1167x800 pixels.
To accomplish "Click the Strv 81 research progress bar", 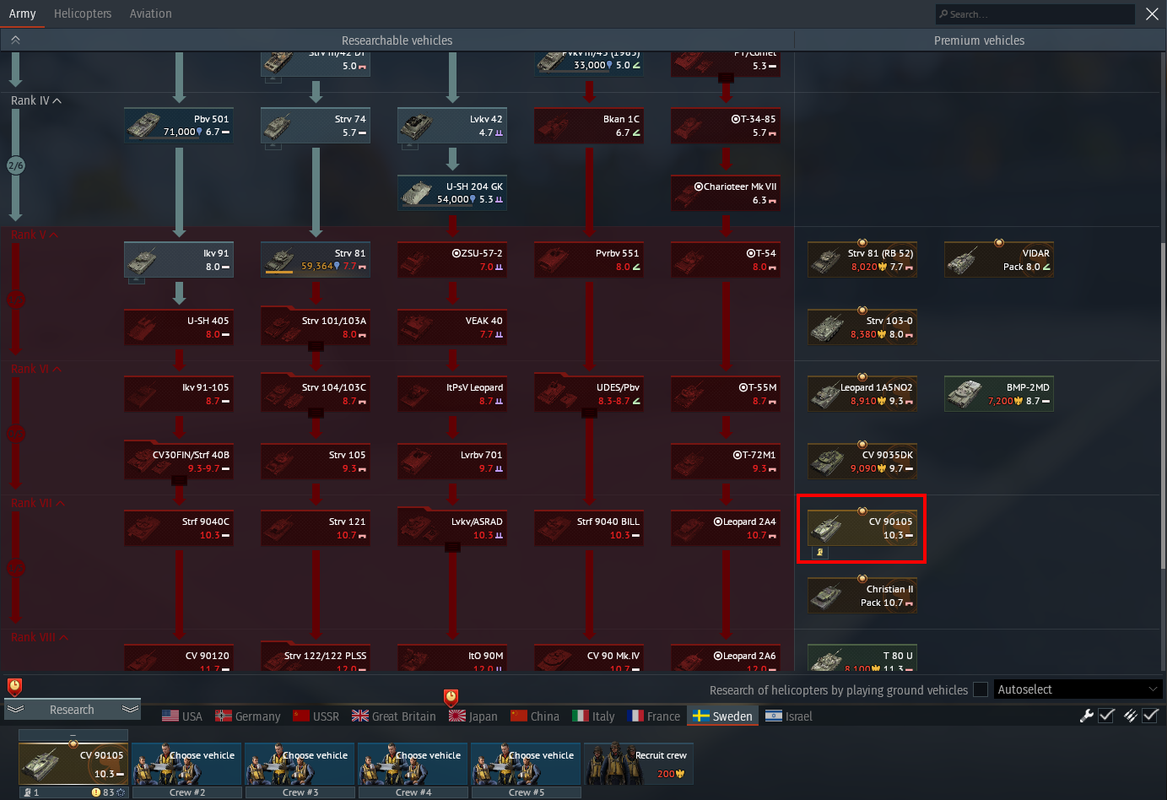I will tap(279, 272).
